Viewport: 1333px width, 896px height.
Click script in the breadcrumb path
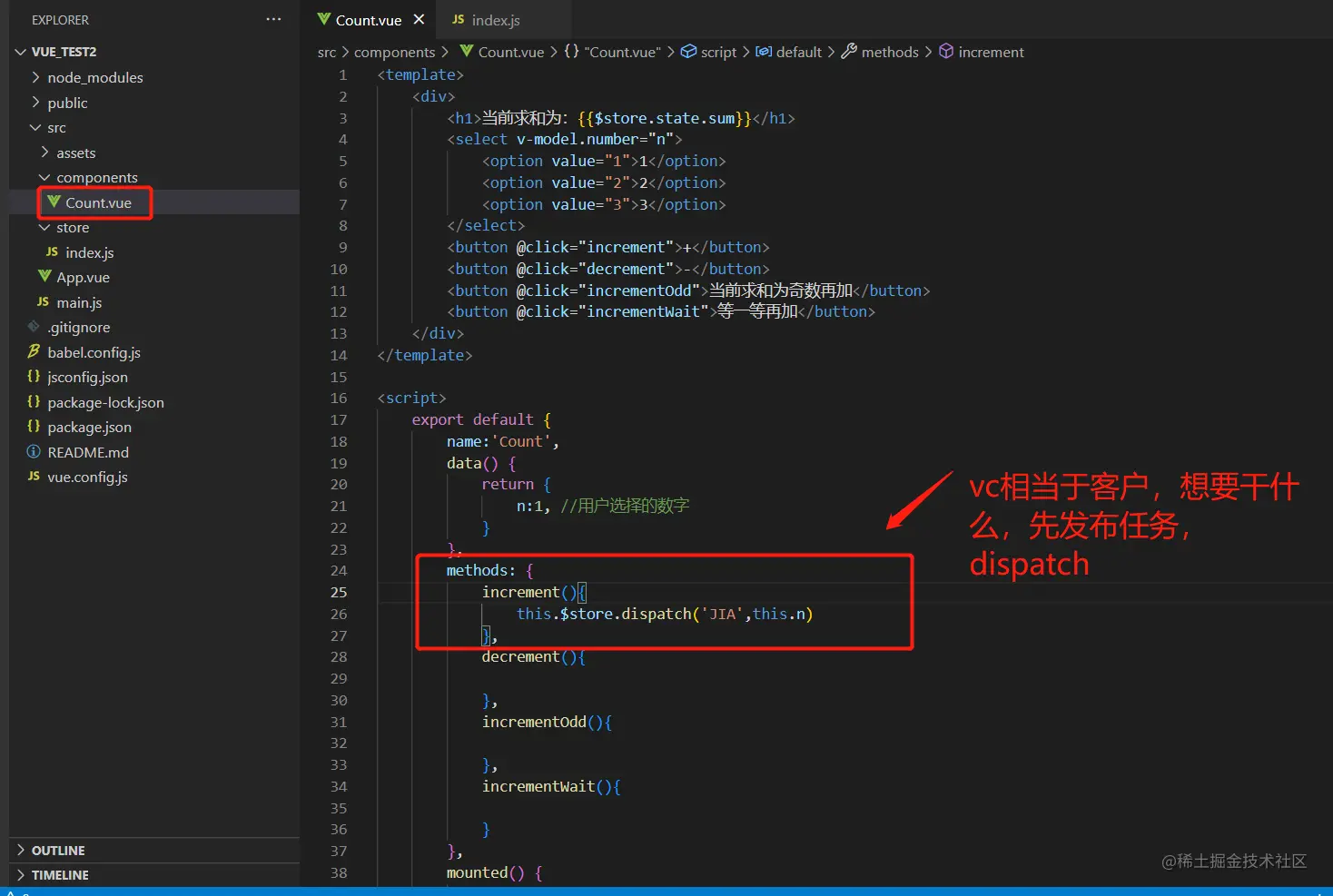[x=718, y=53]
